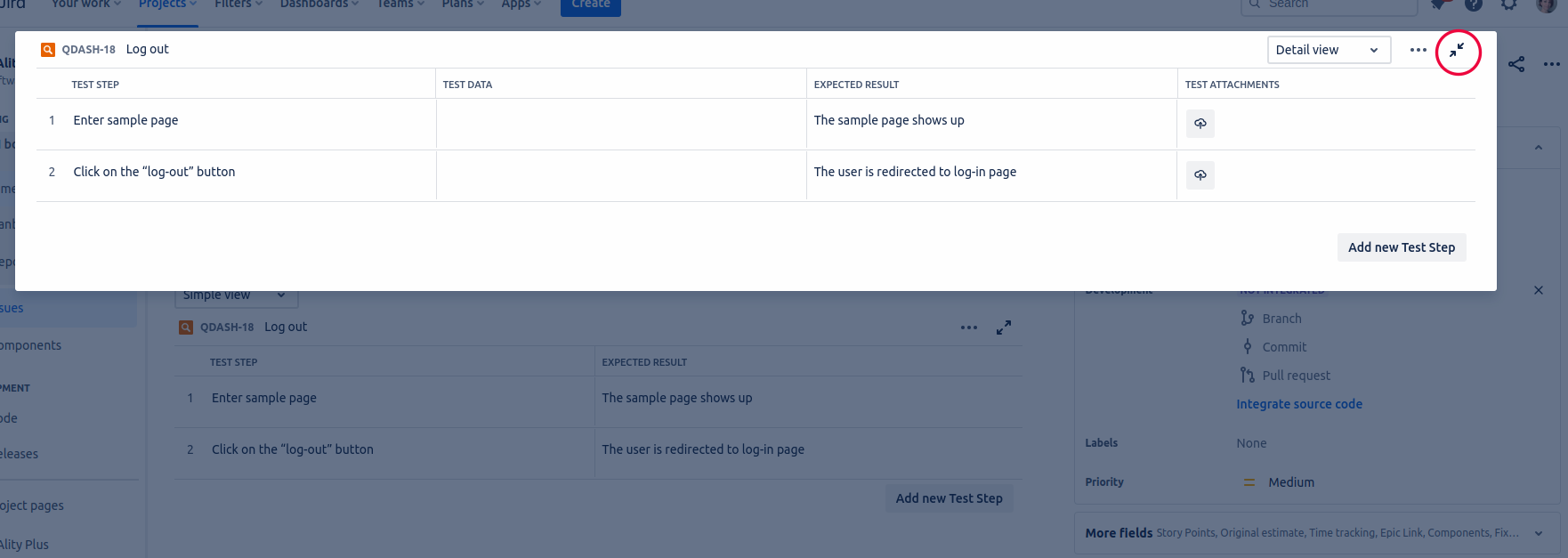Open the notifications icon in top bar
Image resolution: width=1568 pixels, height=558 pixels.
point(1438,4)
